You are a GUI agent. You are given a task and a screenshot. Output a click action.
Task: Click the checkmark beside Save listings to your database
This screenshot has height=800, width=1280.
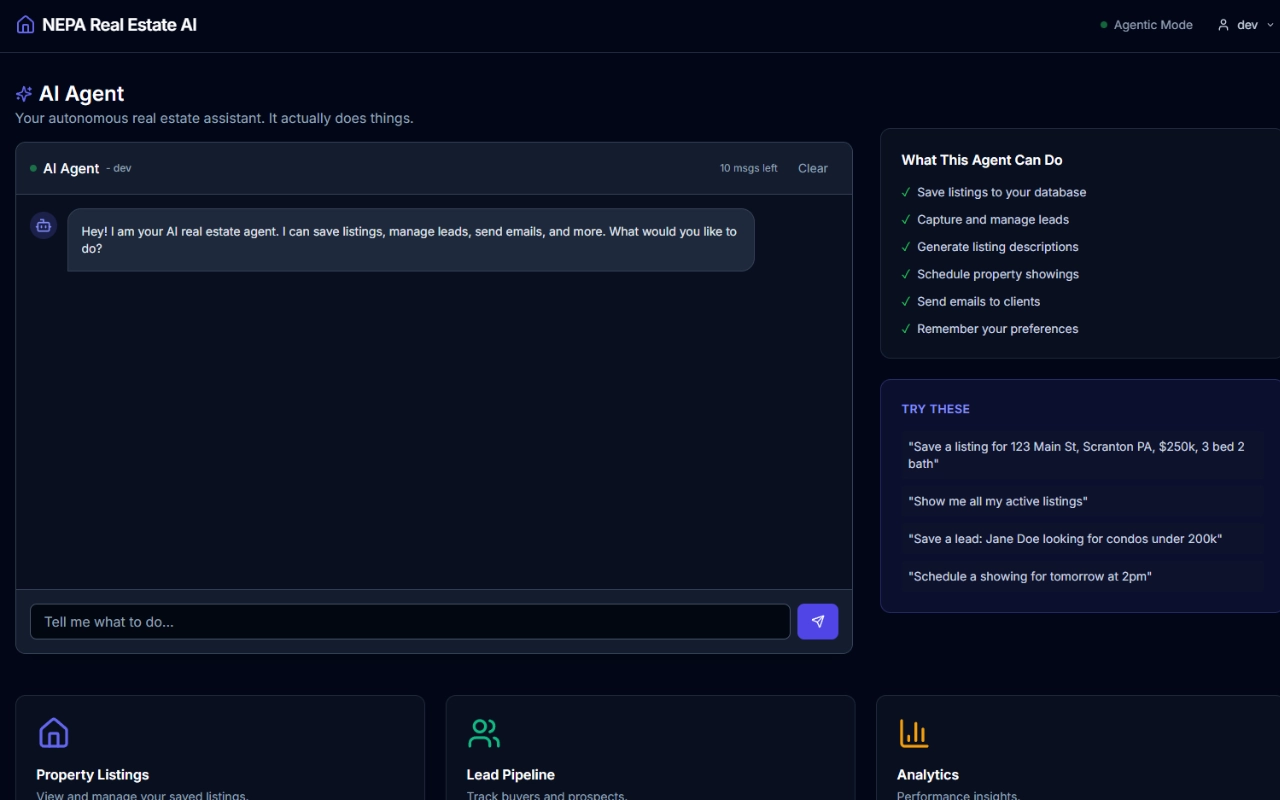click(x=906, y=192)
